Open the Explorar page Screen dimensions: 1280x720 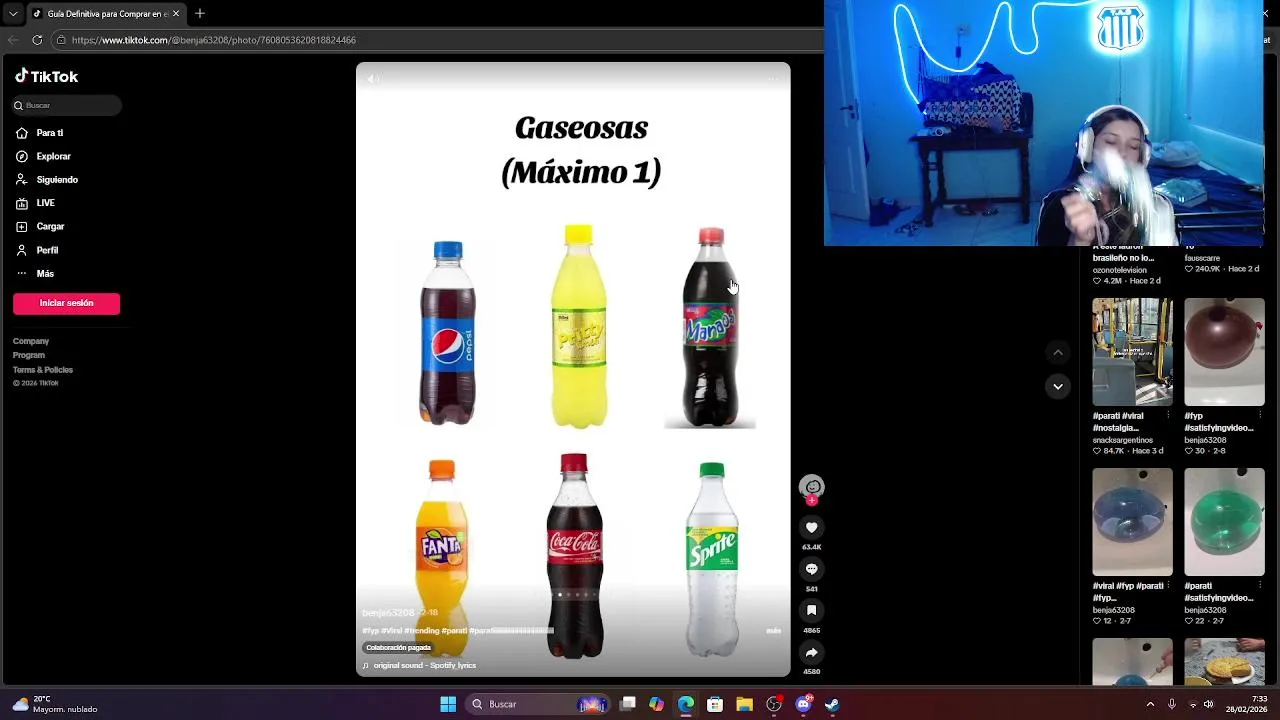44,156
